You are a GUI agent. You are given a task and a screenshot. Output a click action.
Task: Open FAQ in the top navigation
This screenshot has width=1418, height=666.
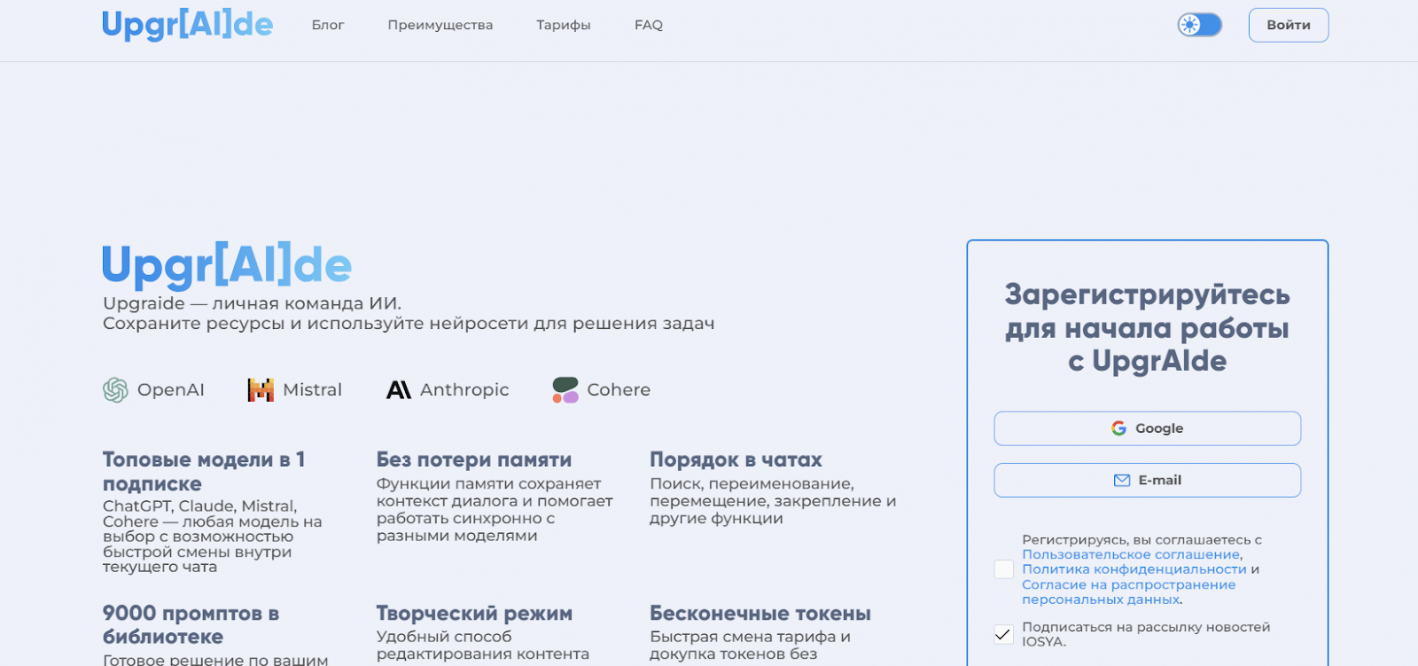(x=648, y=25)
